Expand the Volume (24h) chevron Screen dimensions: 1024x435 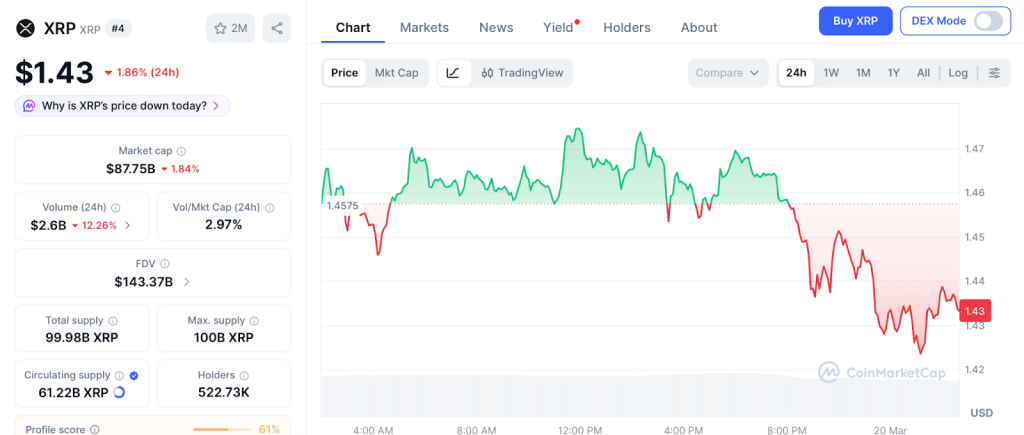click(127, 225)
